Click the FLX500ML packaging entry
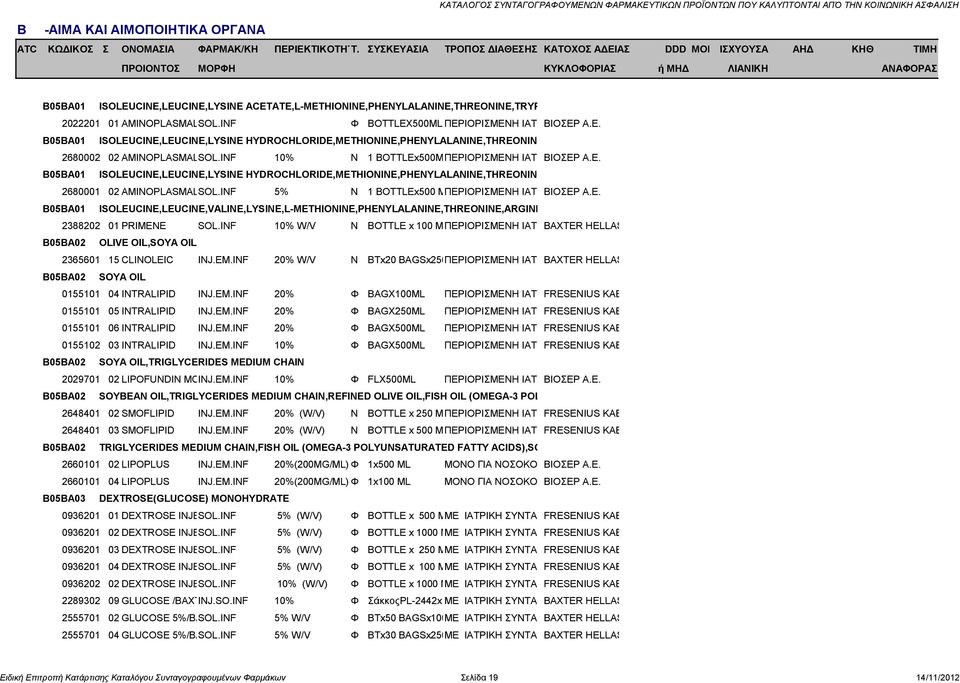The image size is (960, 683). tap(391, 379)
